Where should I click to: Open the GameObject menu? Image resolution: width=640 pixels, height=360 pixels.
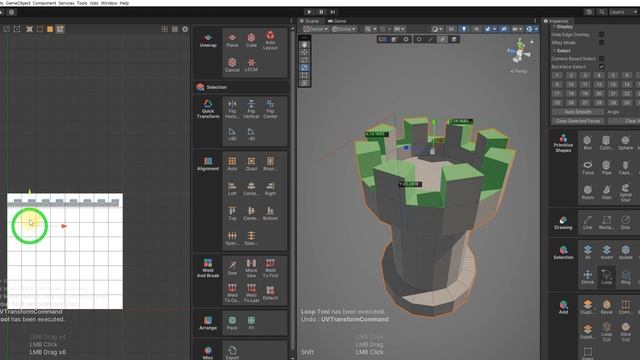tap(18, 3)
